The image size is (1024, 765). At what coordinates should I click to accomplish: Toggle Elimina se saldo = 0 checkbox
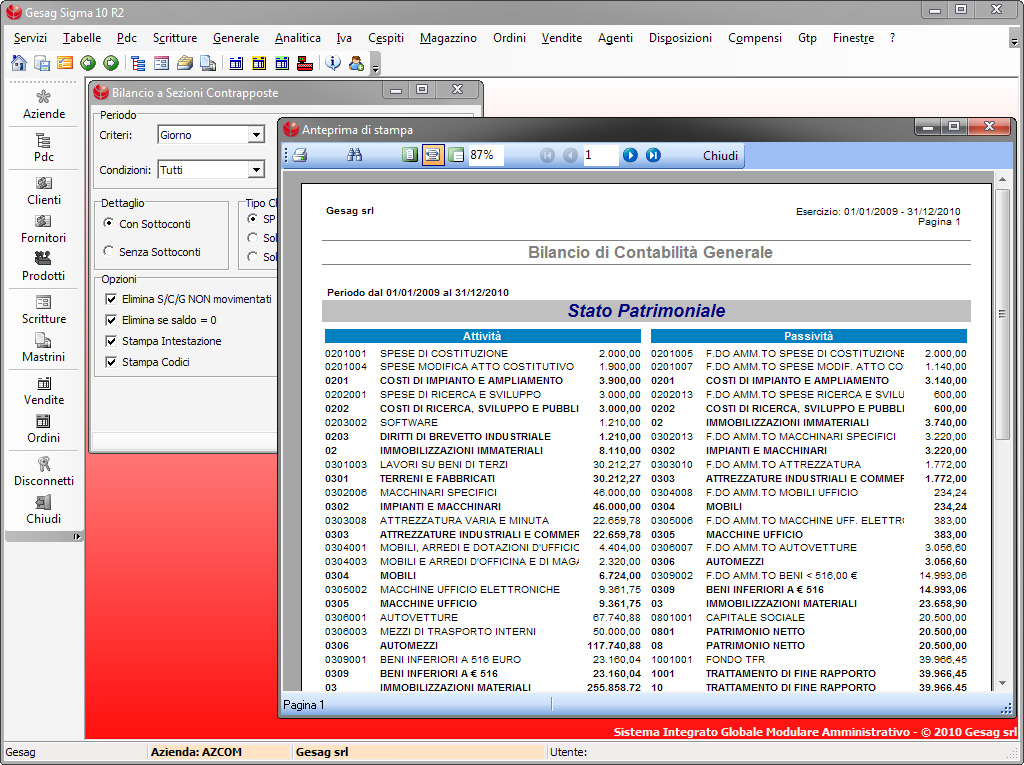pos(111,320)
